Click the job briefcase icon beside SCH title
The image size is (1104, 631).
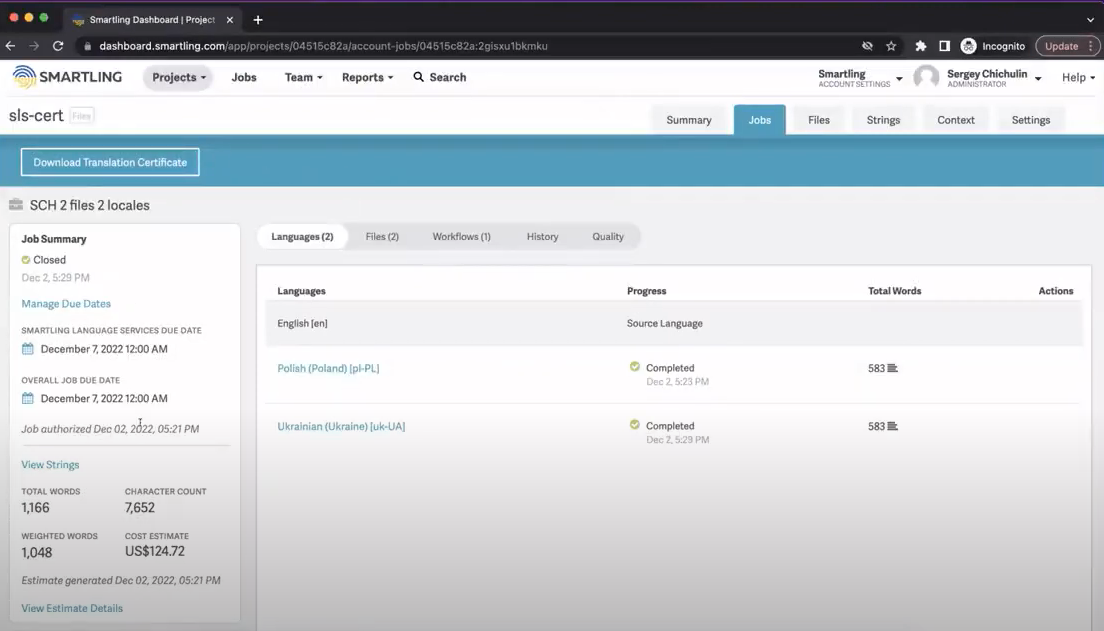click(x=15, y=205)
